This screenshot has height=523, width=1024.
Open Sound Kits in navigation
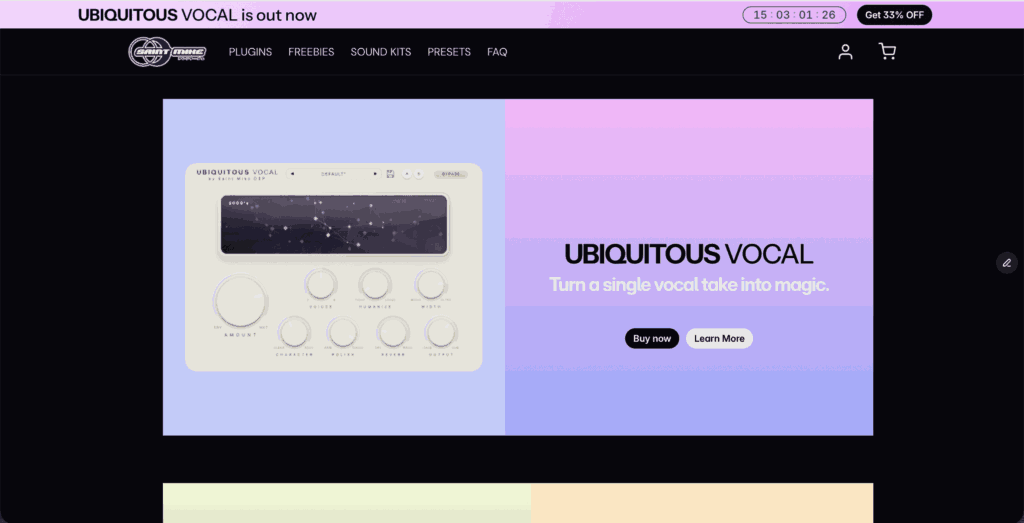click(380, 52)
